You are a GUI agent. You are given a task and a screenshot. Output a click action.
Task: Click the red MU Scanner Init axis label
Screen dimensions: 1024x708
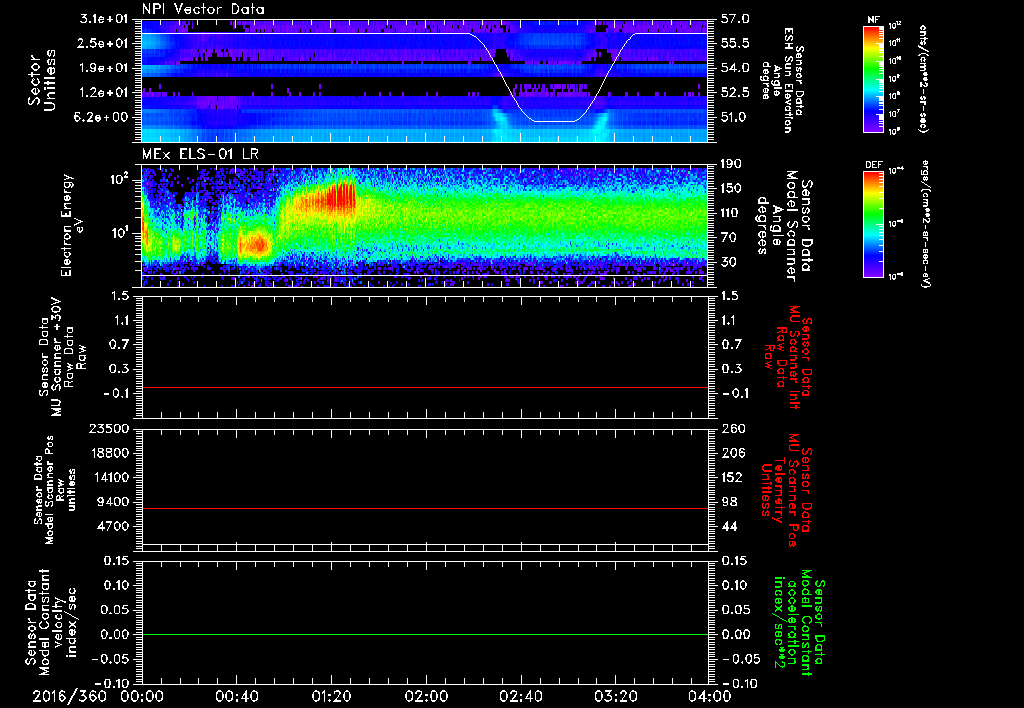coord(788,357)
